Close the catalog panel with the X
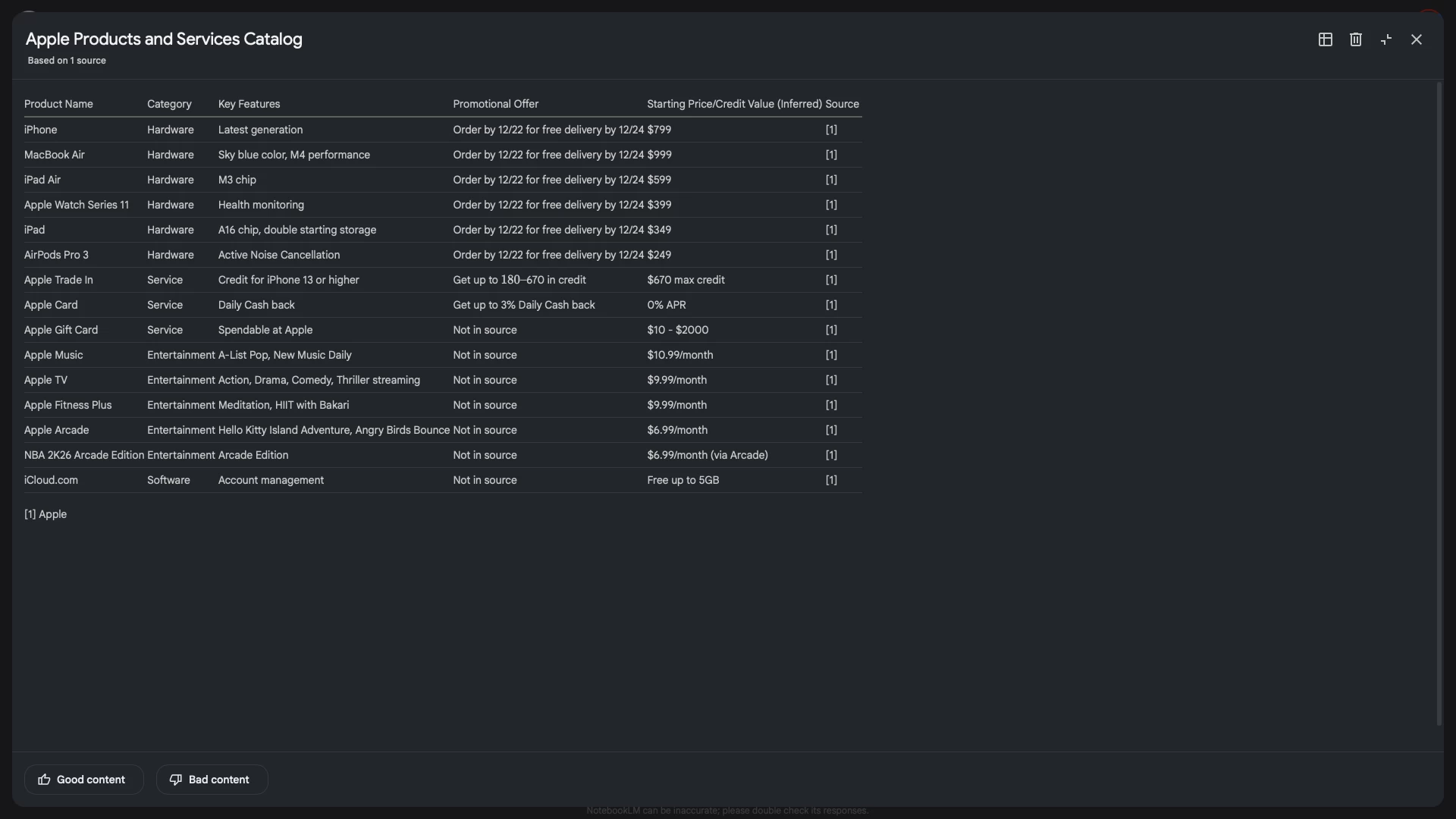The width and height of the screenshot is (1456, 819). pos(1416,39)
